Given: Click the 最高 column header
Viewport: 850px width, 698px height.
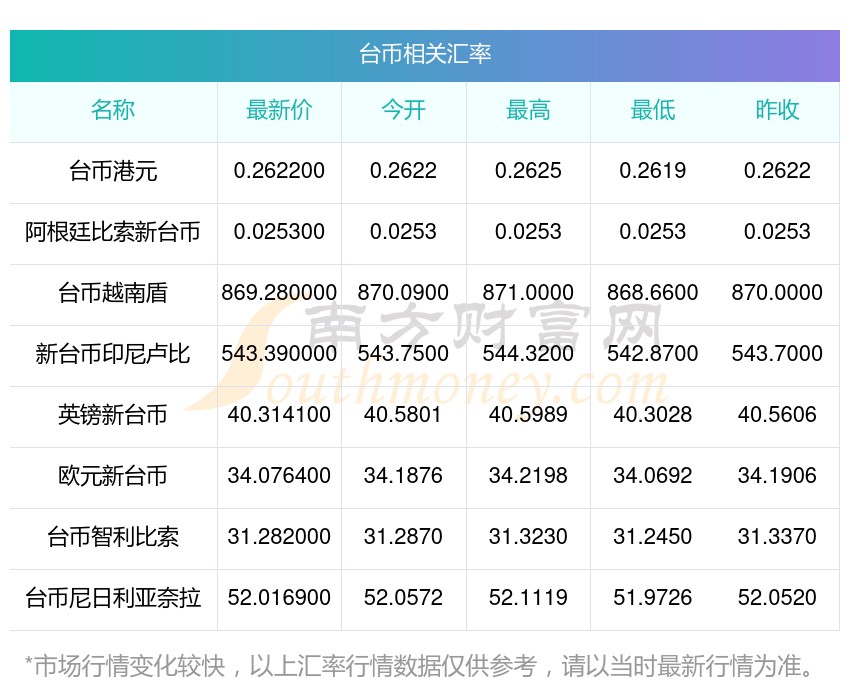Looking at the screenshot, I should click(528, 110).
